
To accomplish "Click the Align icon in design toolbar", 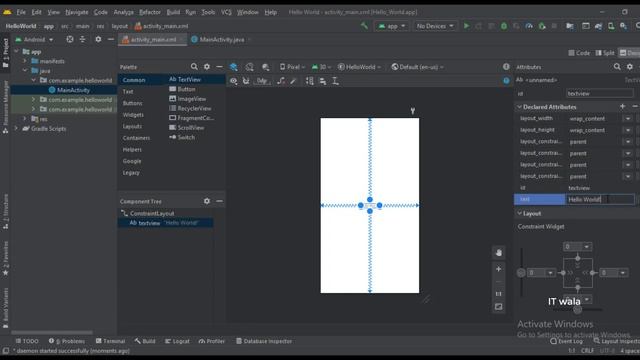I will 323,81.
